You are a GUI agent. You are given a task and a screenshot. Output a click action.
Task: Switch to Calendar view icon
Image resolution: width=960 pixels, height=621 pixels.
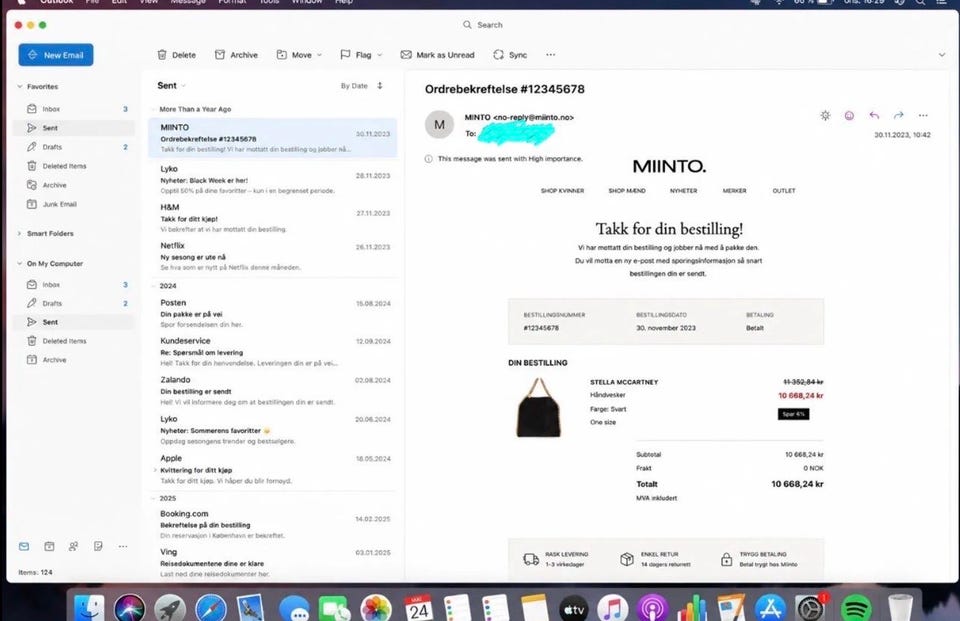49,546
